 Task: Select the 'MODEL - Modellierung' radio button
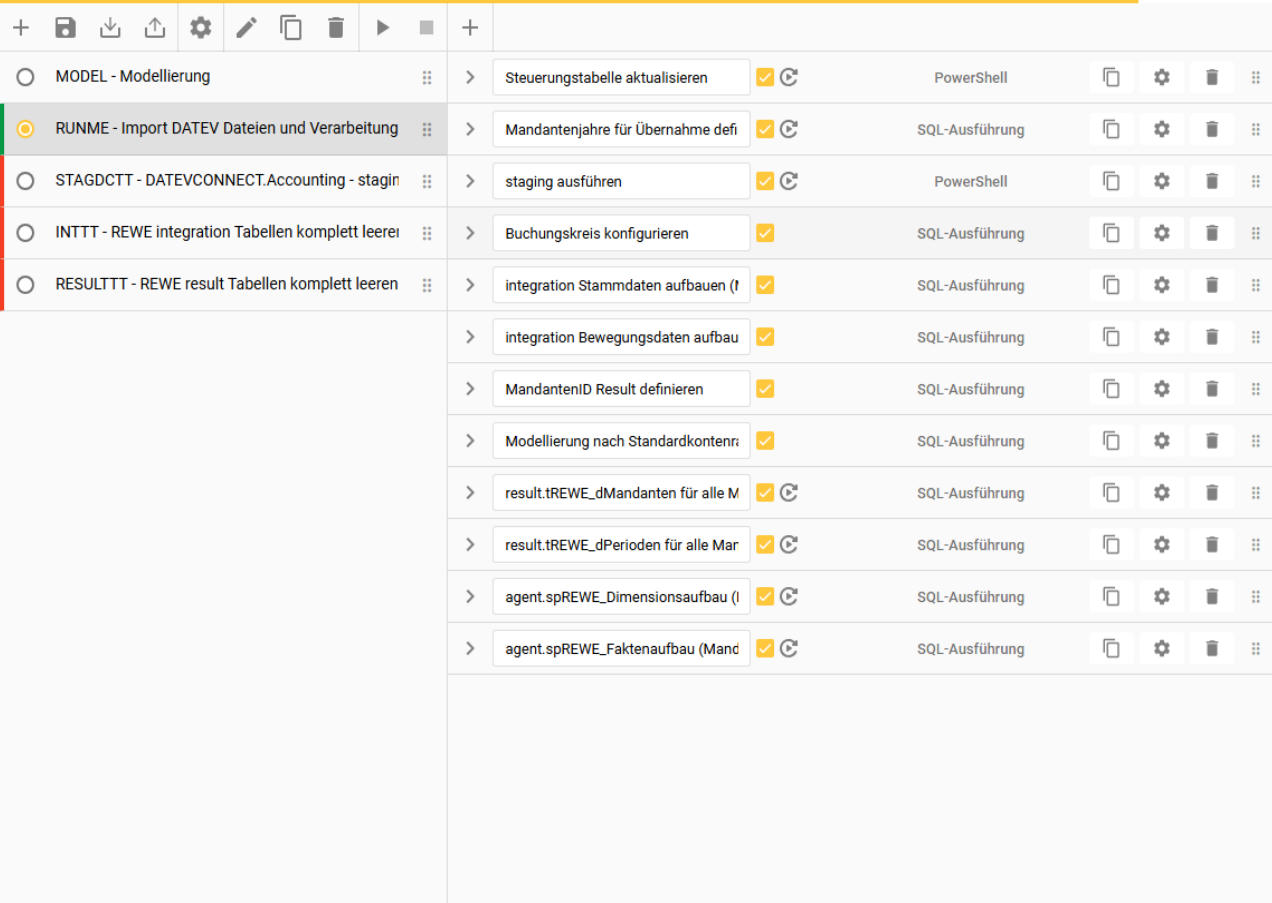tap(26, 77)
